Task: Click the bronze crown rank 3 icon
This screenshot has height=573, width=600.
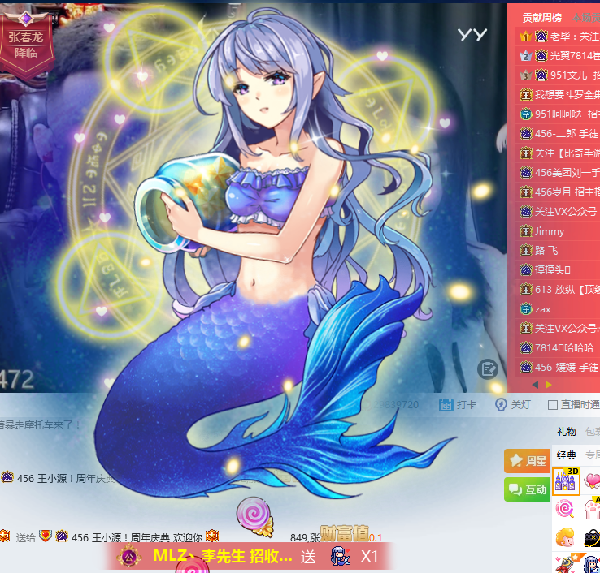Action: [x=526, y=75]
